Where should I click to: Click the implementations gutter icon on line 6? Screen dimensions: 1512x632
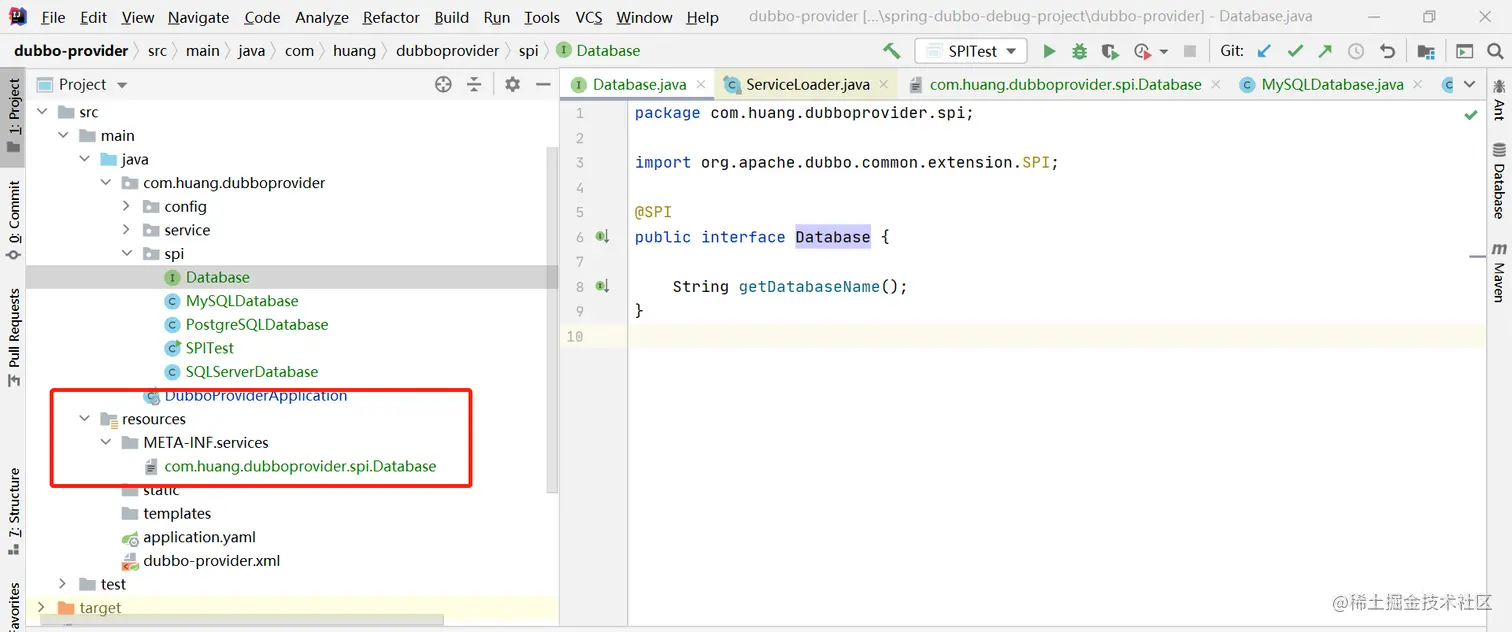coord(602,237)
